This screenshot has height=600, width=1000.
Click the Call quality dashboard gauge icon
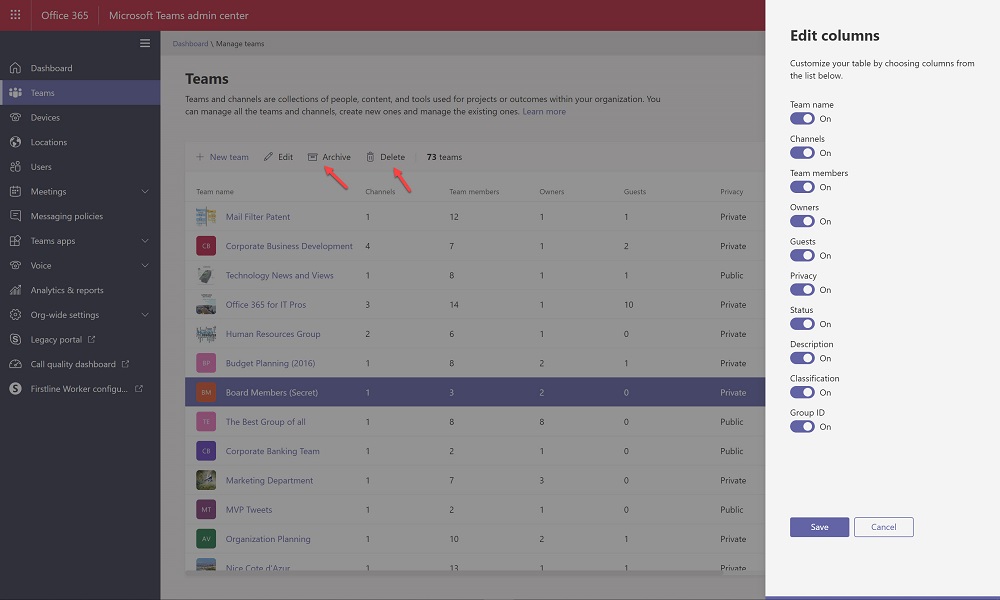coord(15,364)
